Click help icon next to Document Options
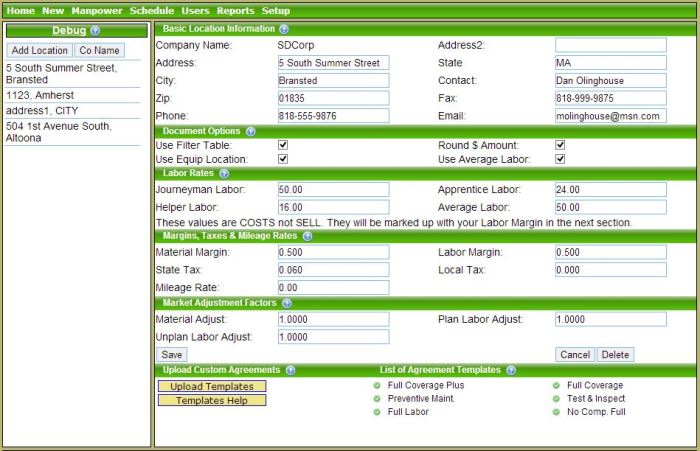The image size is (700, 451). point(250,131)
